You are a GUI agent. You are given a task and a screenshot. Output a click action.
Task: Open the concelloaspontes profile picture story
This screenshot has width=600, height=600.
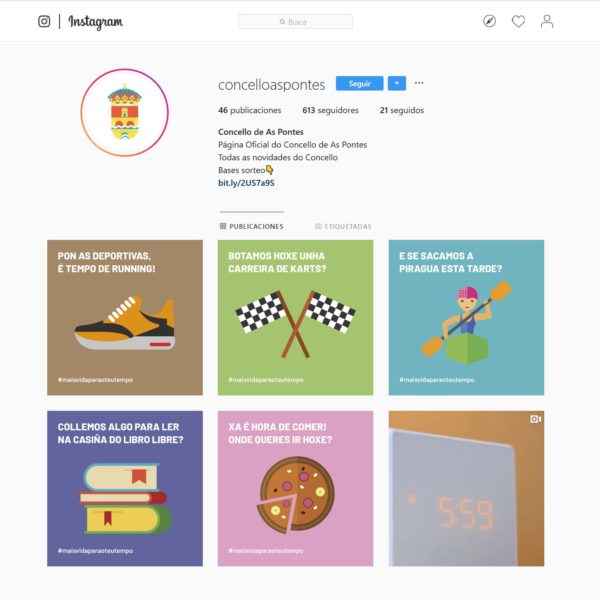coord(124,112)
